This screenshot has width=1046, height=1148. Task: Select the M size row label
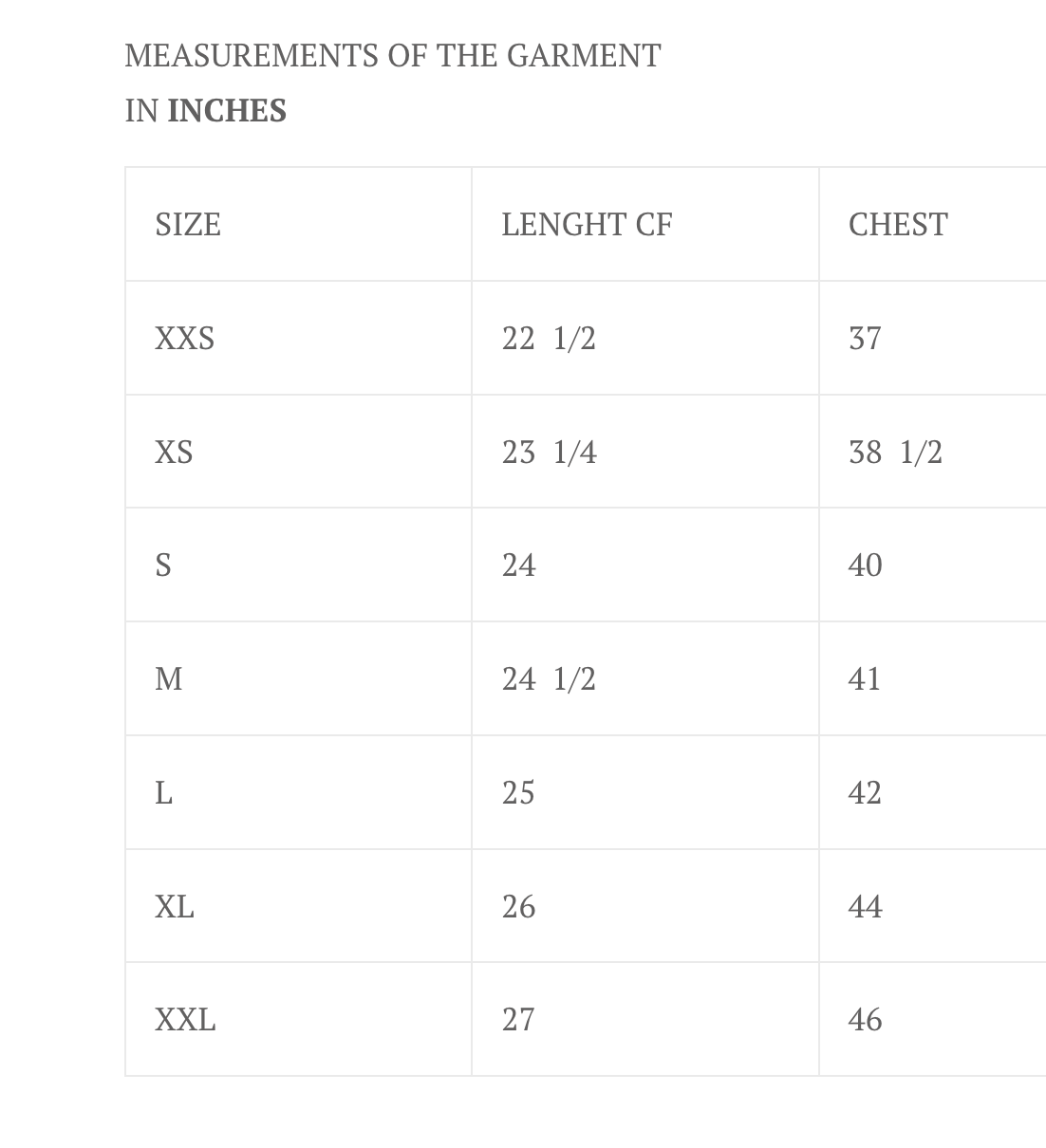(x=169, y=679)
